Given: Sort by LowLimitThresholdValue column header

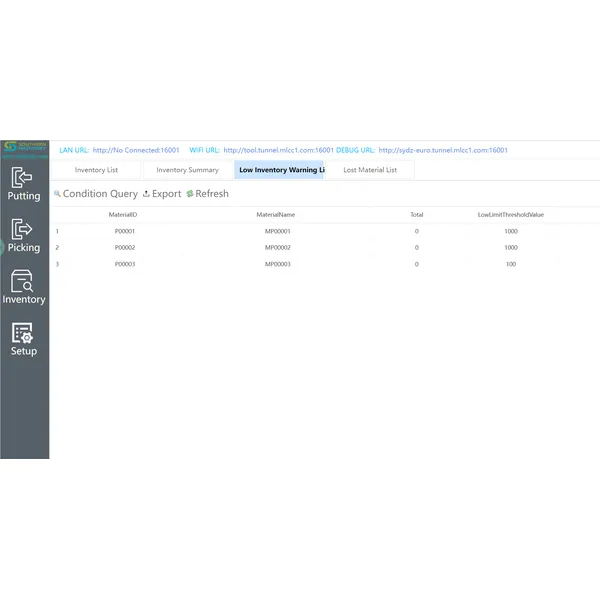Looking at the screenshot, I should (510, 215).
